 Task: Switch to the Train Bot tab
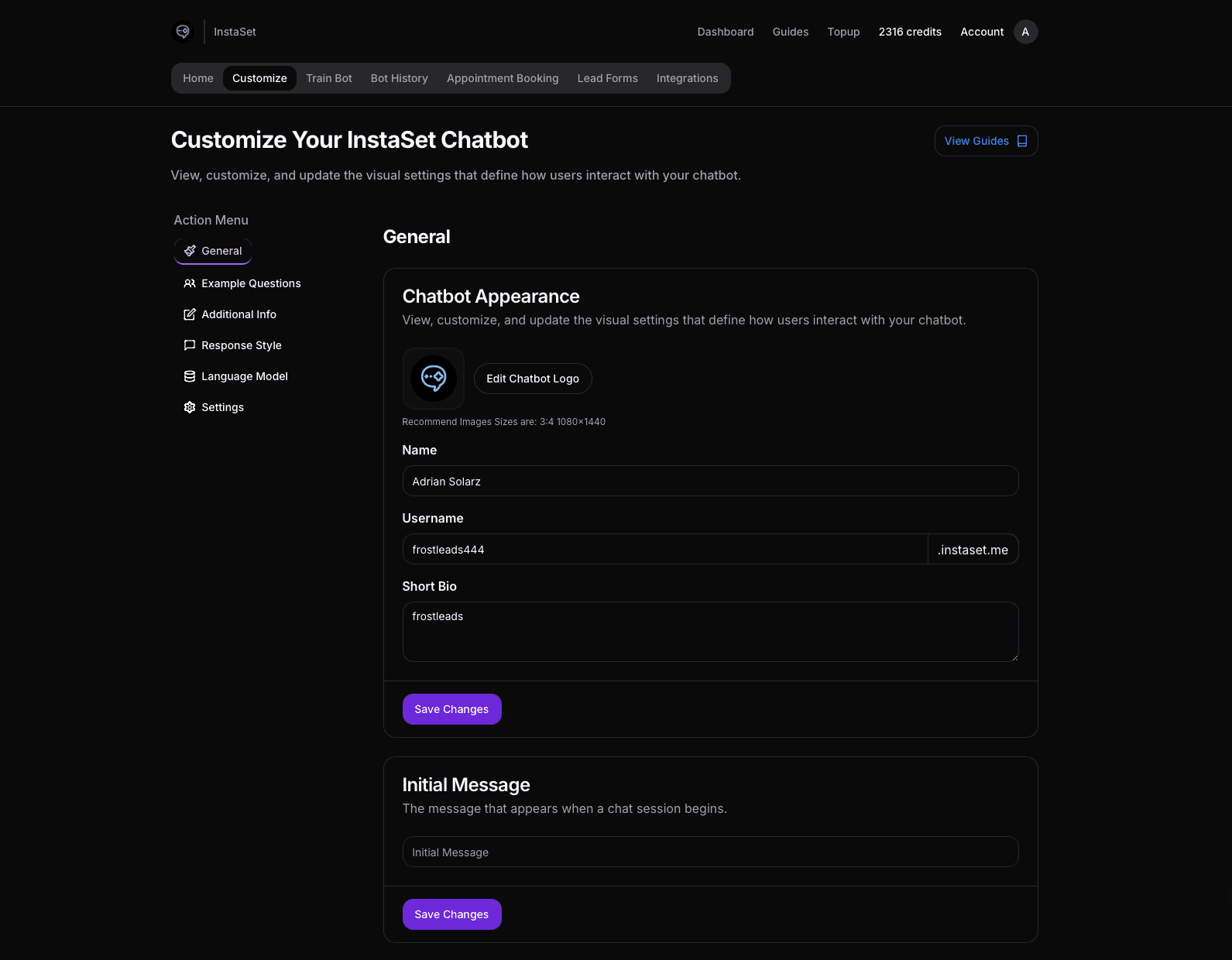coord(329,78)
